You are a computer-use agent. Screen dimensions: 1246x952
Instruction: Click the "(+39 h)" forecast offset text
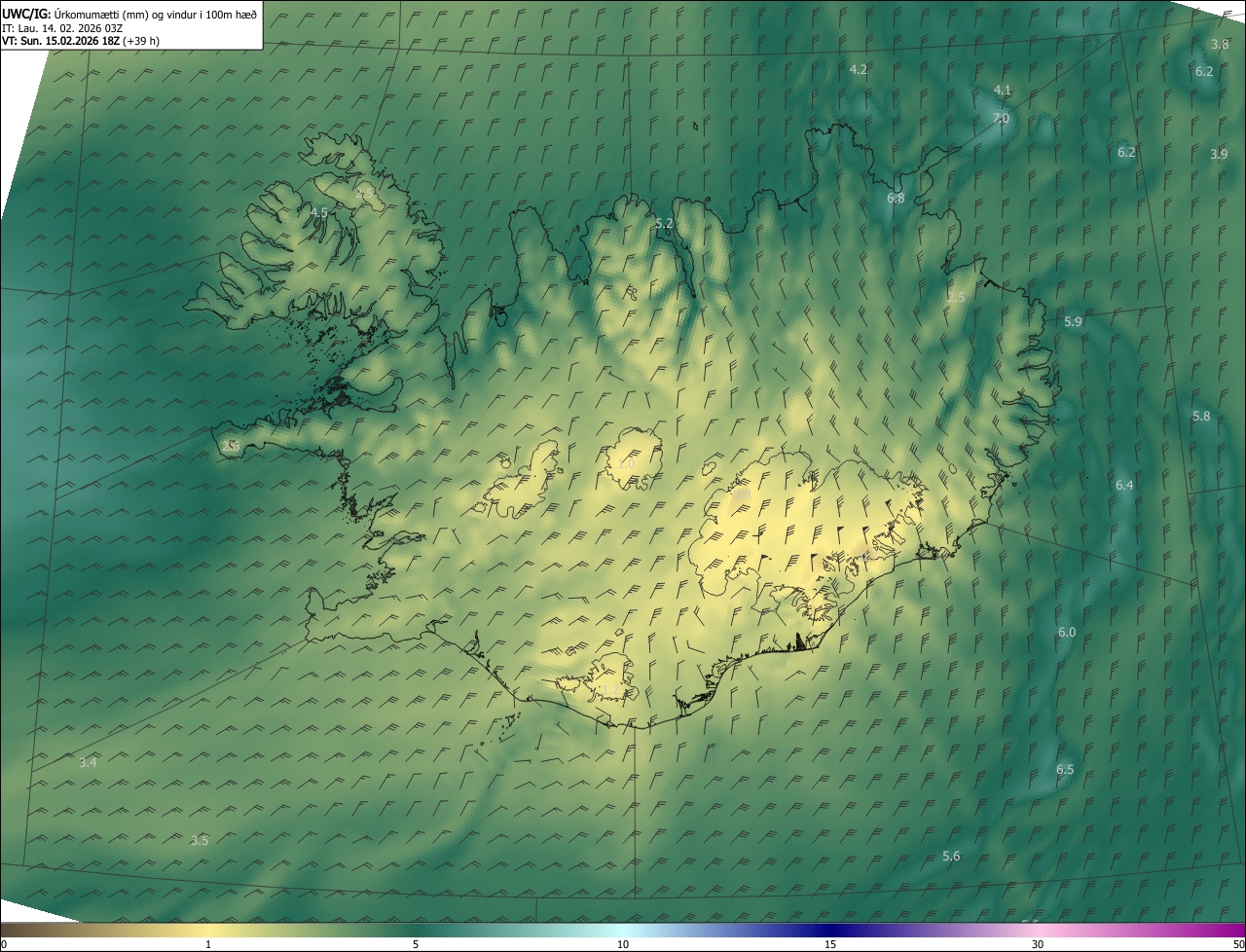pyautogui.click(x=141, y=41)
